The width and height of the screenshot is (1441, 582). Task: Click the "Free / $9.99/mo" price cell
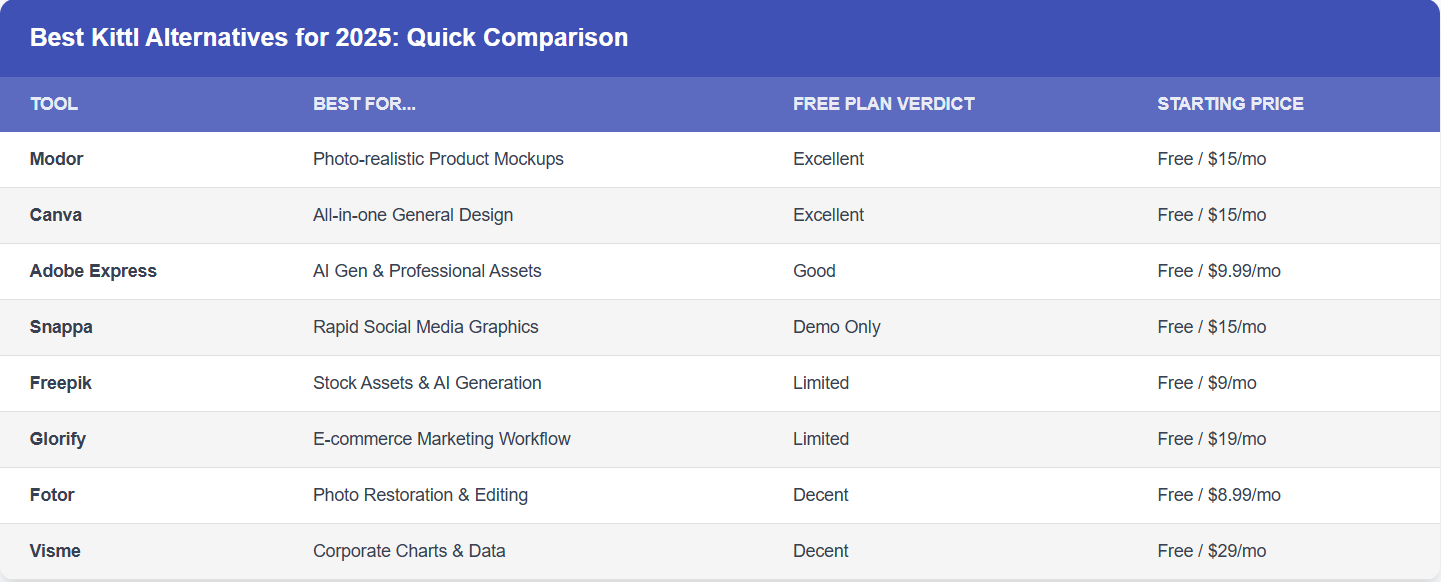[x=1218, y=271]
